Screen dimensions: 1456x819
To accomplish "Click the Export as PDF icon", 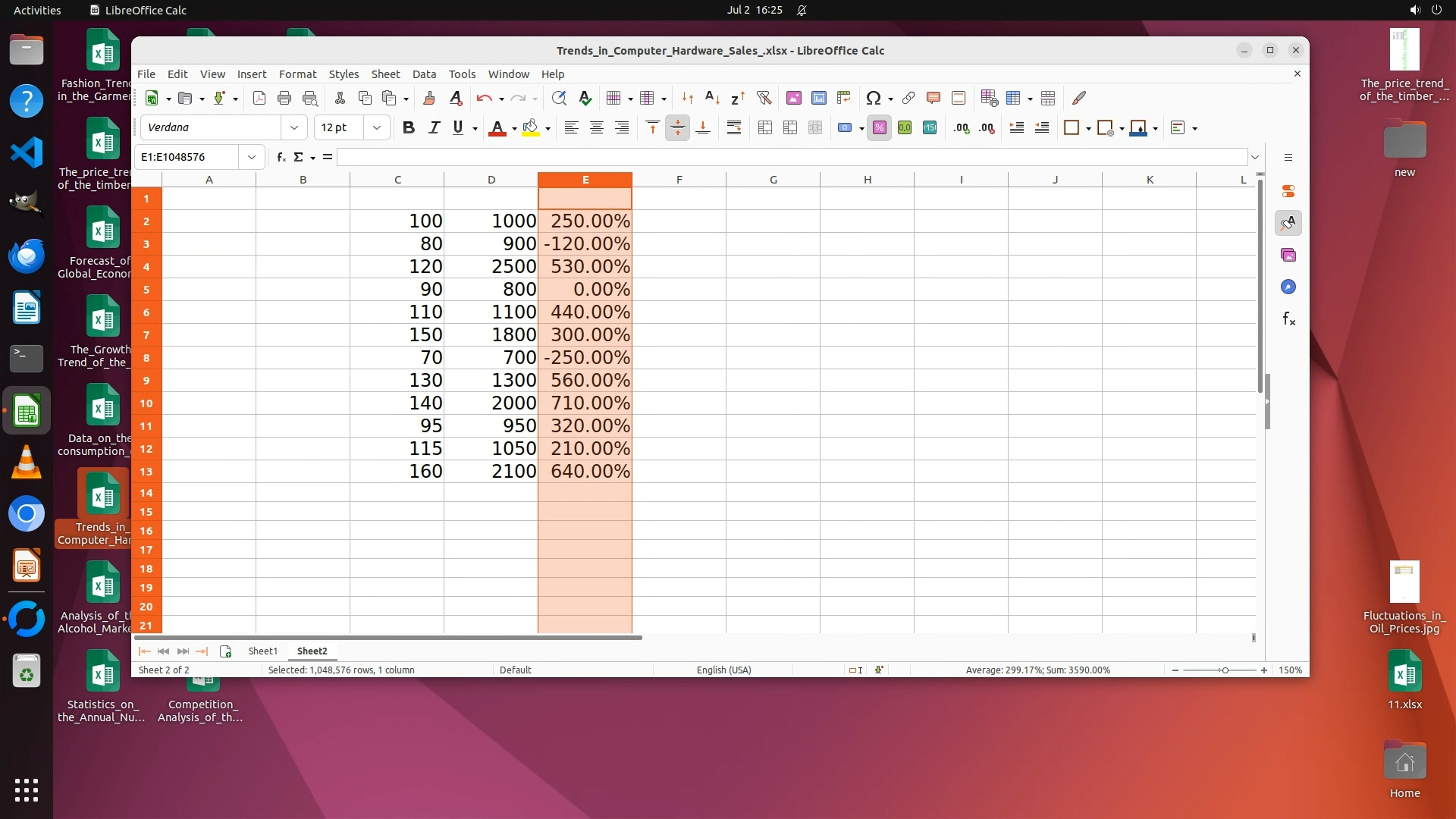I will (x=259, y=98).
